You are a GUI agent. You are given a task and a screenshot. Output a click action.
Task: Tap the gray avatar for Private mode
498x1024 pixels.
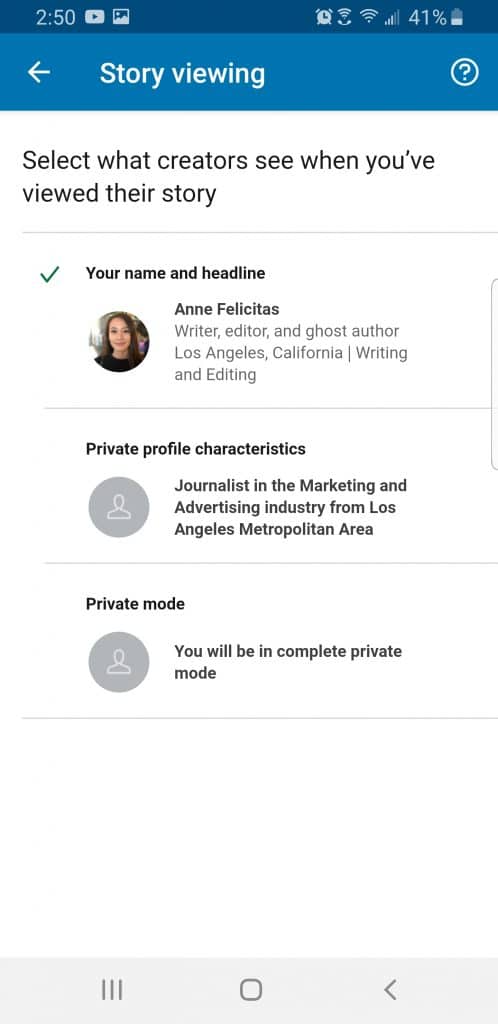point(119,662)
